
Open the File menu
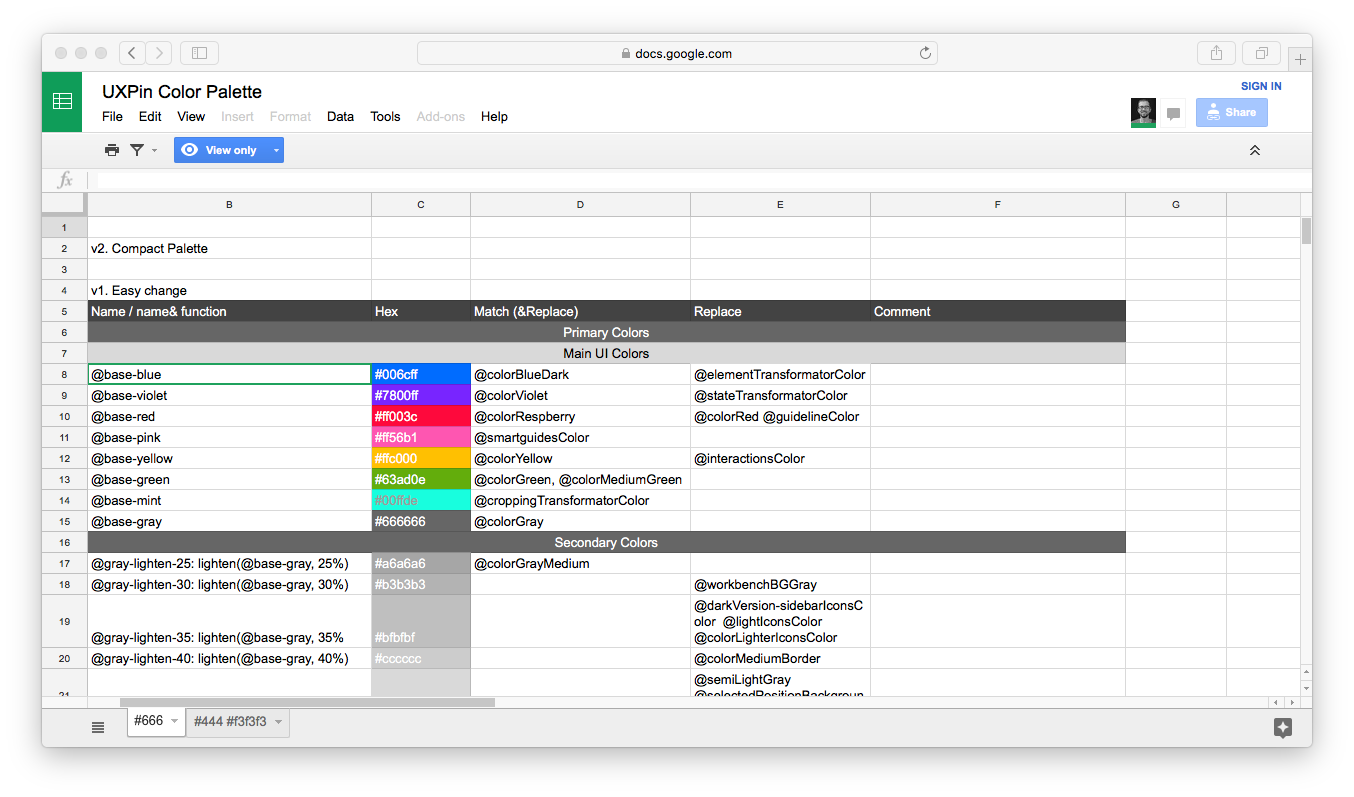point(113,116)
